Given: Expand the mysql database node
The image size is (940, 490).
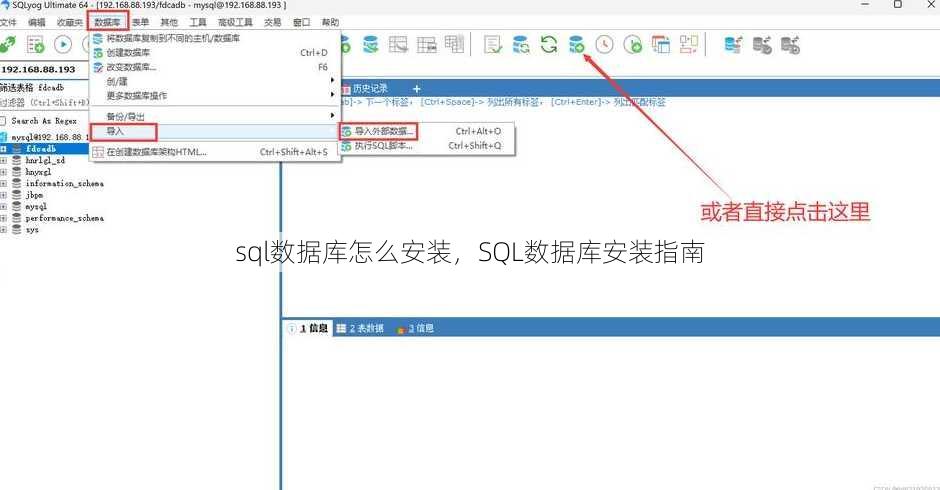Looking at the screenshot, I should [x=3, y=206].
